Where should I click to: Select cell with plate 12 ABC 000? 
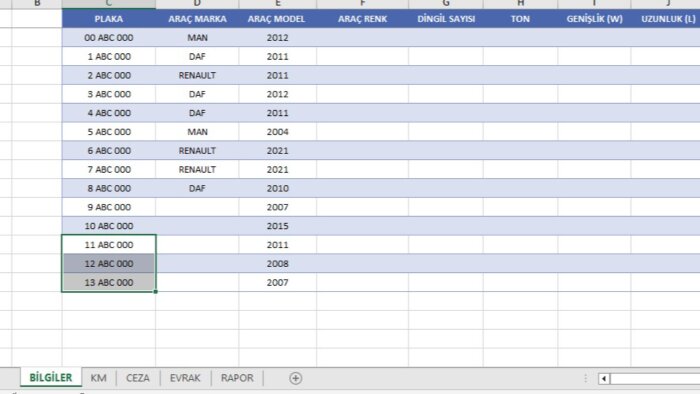[x=108, y=263]
